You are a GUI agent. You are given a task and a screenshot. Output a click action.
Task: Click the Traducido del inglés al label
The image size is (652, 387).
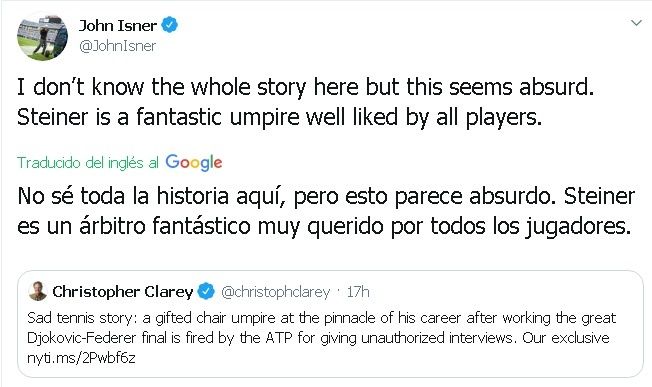click(x=88, y=163)
